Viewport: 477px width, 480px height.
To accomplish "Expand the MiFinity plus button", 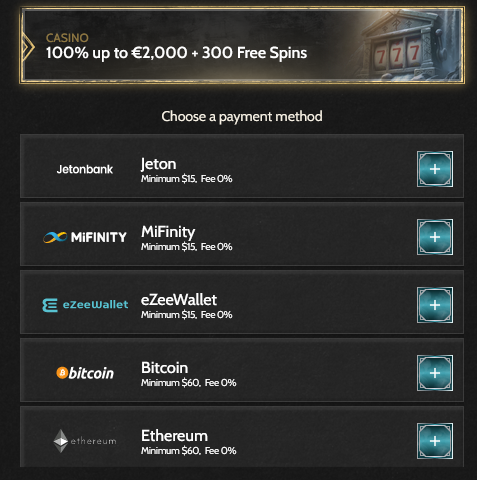I will 435,237.
